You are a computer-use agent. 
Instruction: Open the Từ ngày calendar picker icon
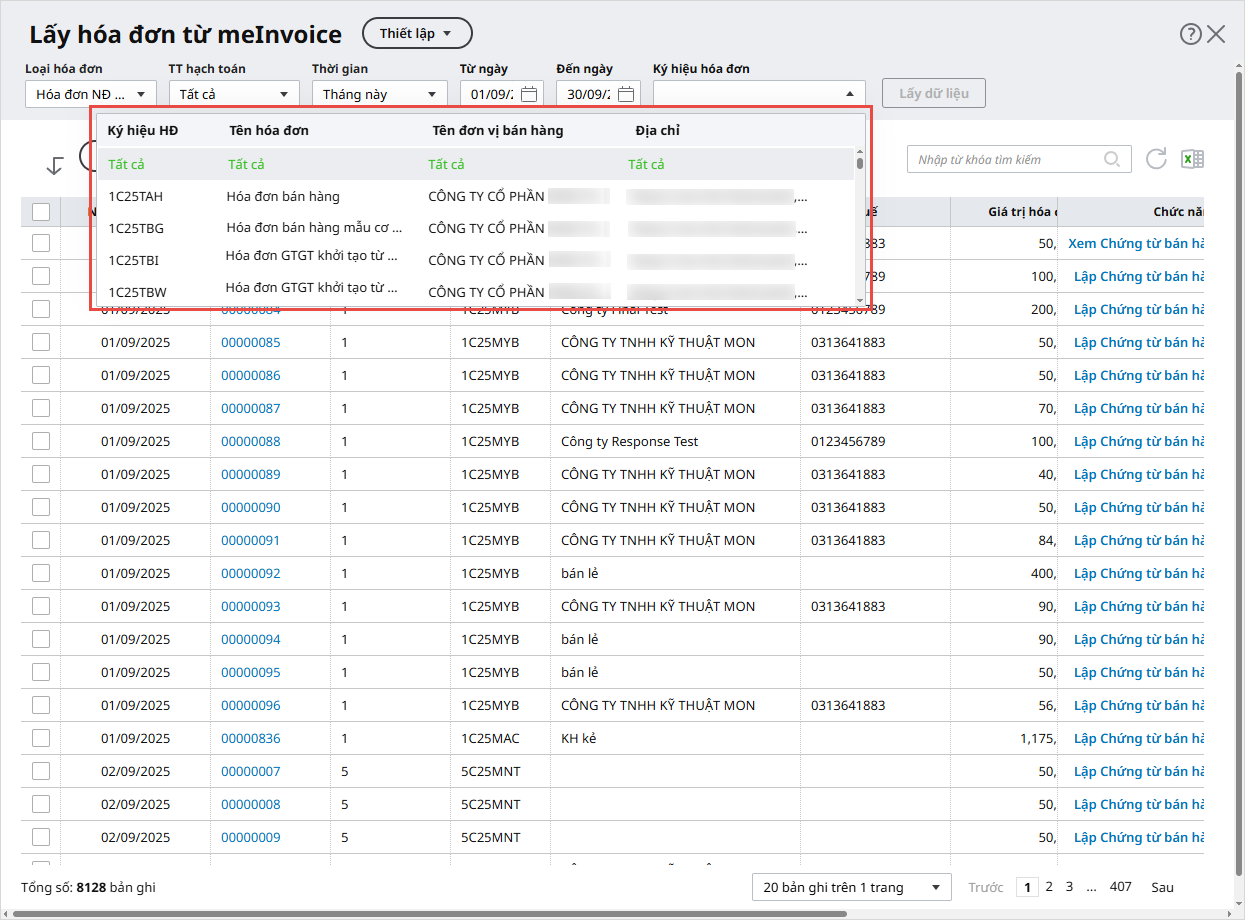[x=529, y=94]
